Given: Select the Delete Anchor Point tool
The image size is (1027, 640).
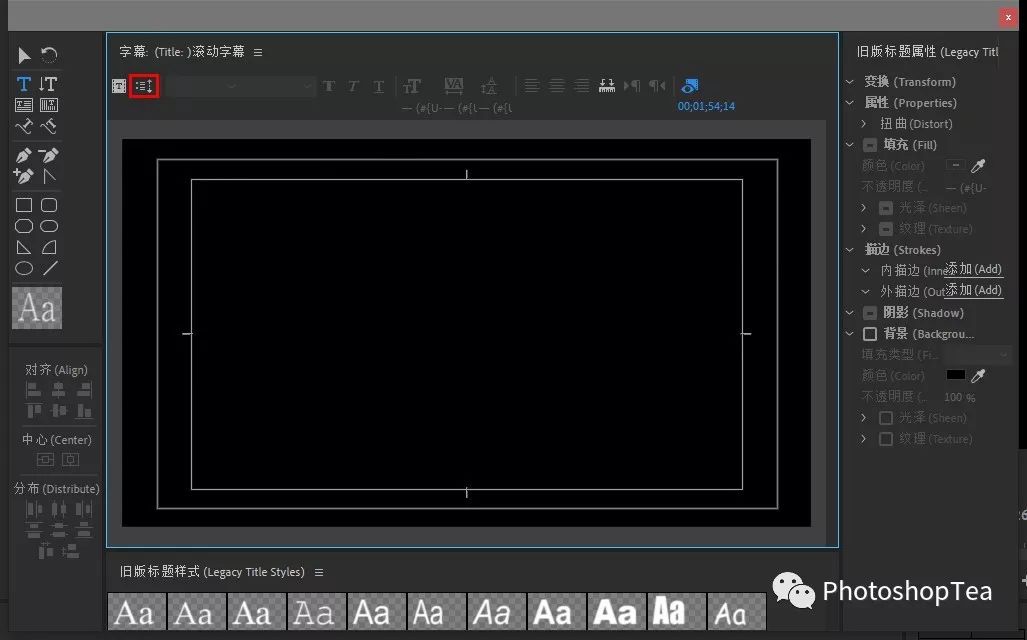Looking at the screenshot, I should pos(48,156).
